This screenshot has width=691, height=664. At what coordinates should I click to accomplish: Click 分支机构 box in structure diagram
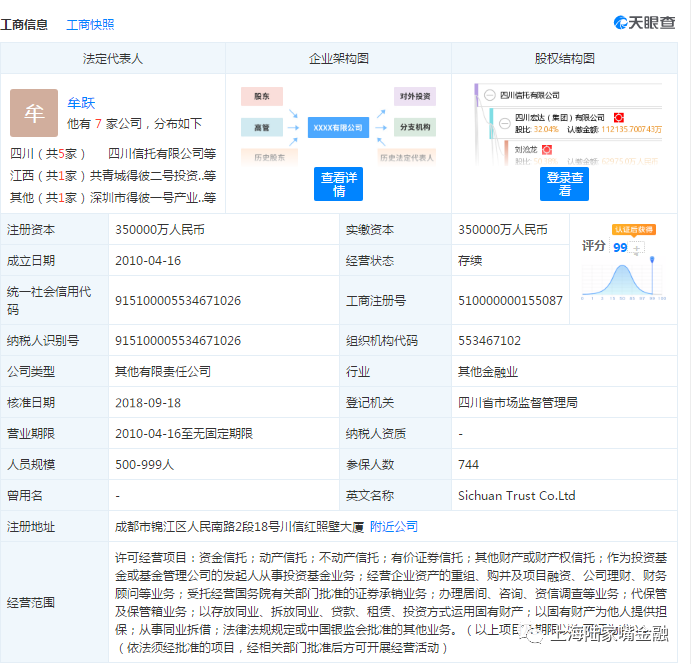point(415,127)
